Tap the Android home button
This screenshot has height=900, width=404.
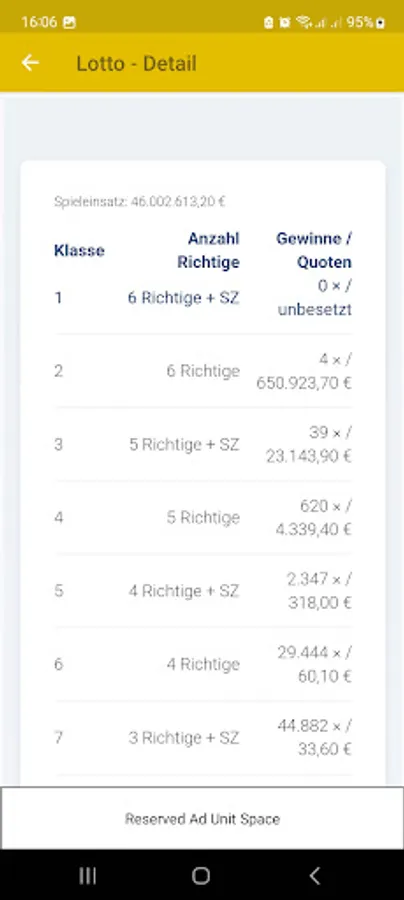pos(201,875)
